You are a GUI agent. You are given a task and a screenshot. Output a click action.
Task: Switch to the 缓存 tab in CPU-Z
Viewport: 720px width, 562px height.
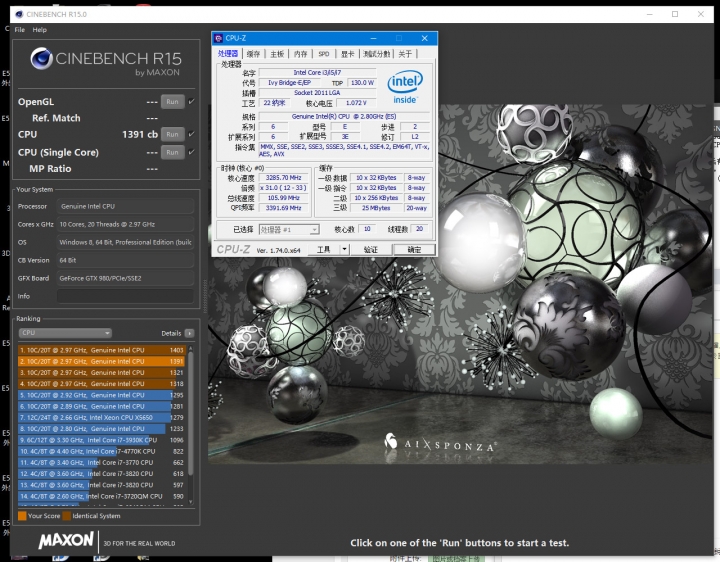[253, 54]
